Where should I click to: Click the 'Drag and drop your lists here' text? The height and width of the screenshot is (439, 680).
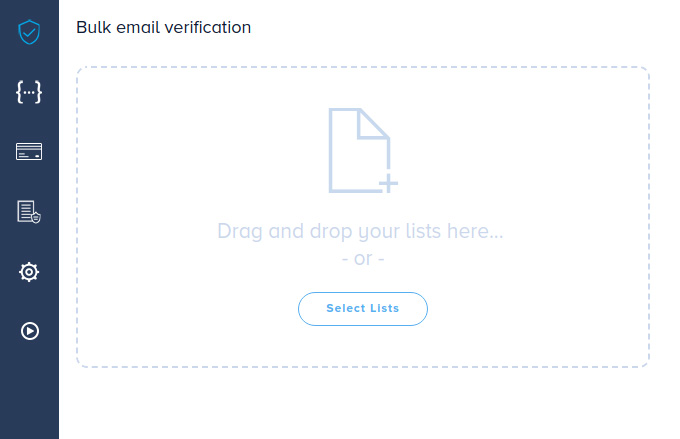(x=360, y=232)
